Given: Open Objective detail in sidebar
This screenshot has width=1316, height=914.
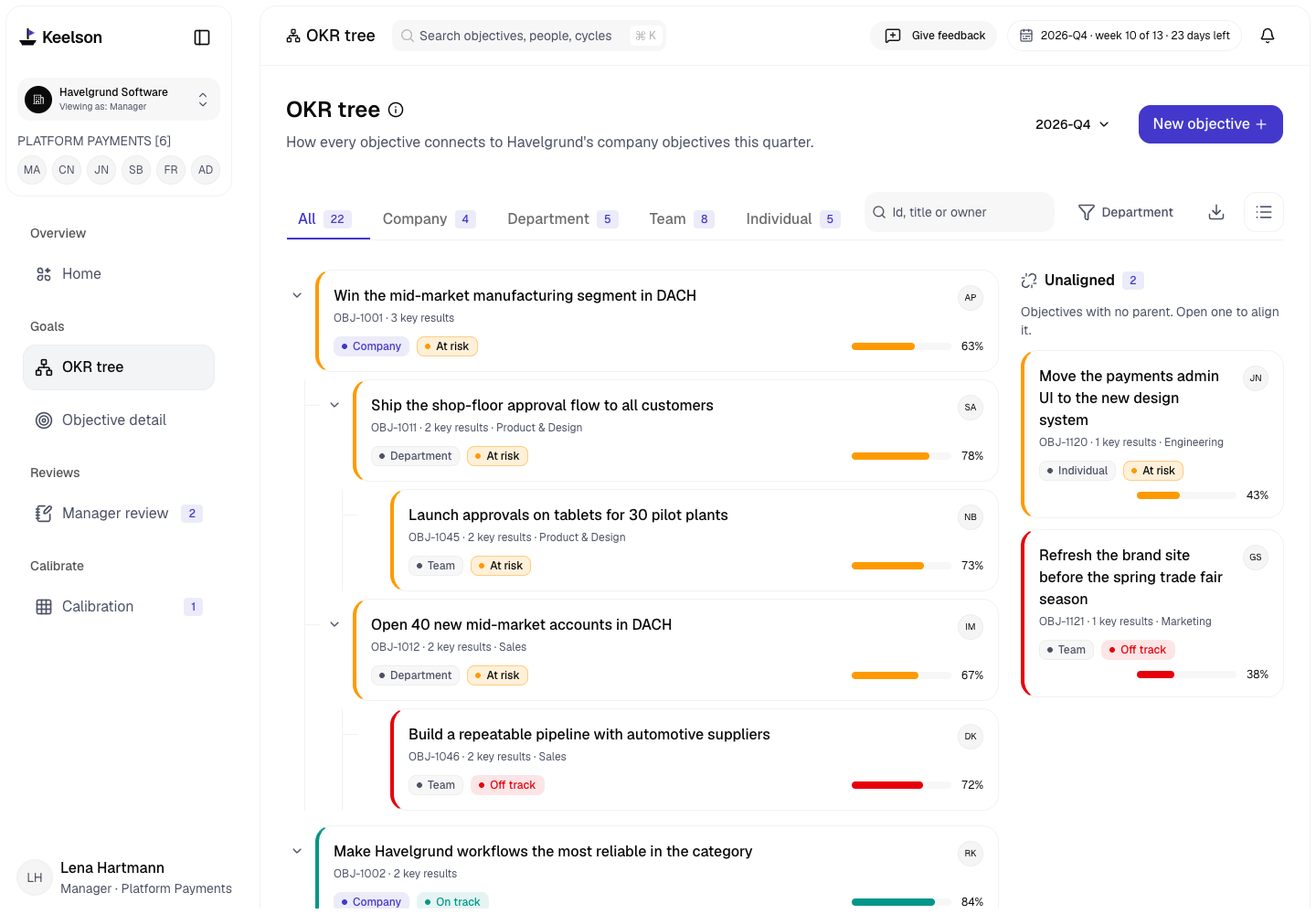Looking at the screenshot, I should click(119, 420).
